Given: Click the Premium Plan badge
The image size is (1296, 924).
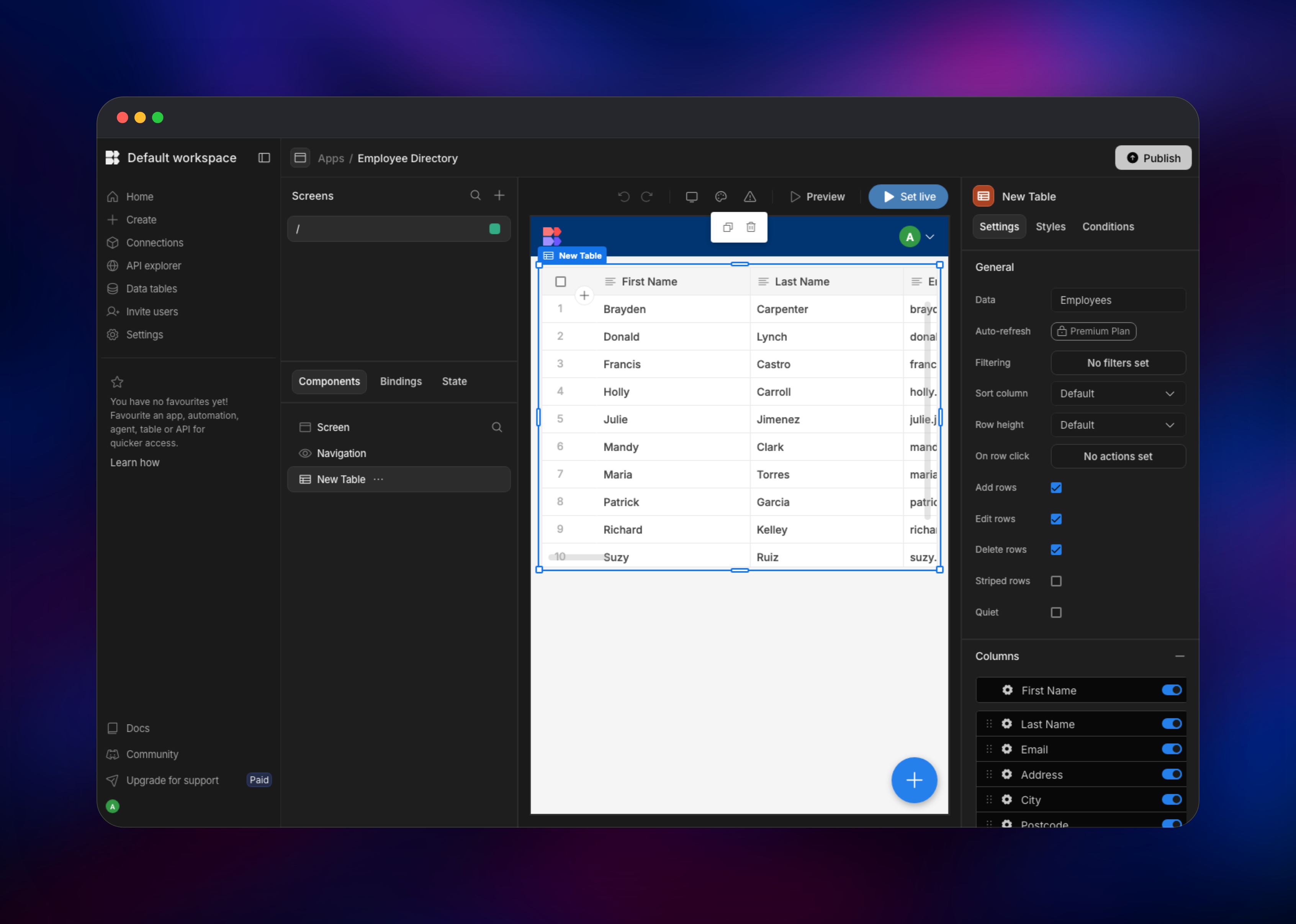Looking at the screenshot, I should click(x=1093, y=331).
